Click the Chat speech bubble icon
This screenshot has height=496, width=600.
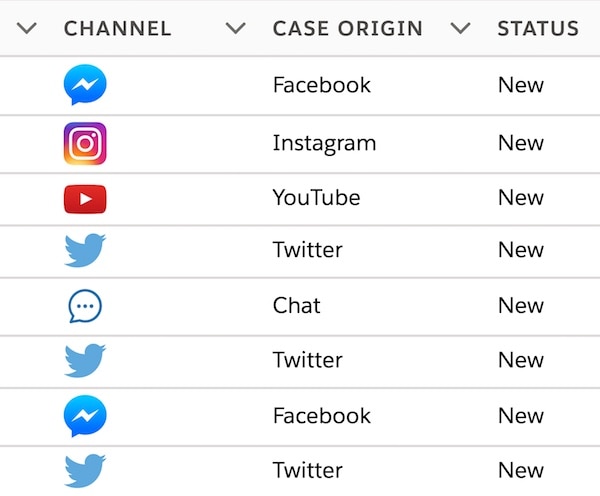click(85, 306)
